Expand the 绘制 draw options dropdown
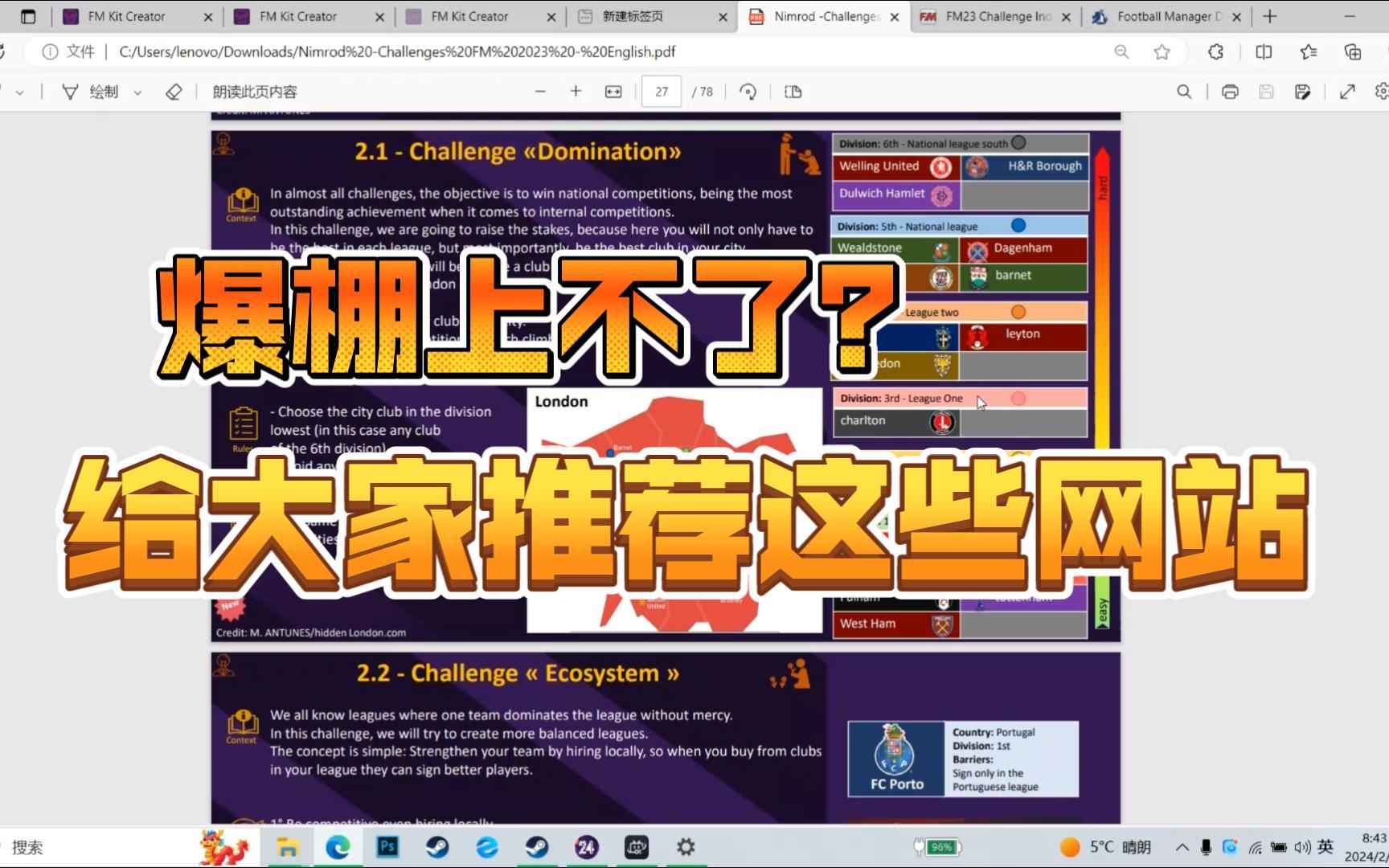Viewport: 1389px width, 868px height. [137, 92]
